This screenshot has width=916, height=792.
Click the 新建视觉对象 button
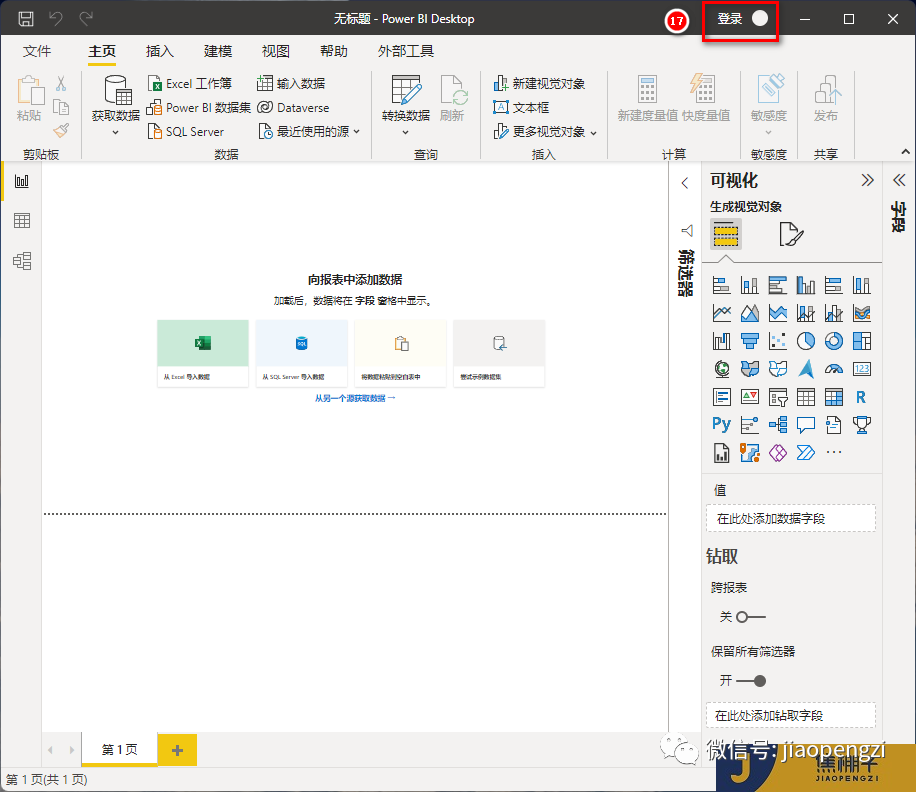[x=539, y=84]
